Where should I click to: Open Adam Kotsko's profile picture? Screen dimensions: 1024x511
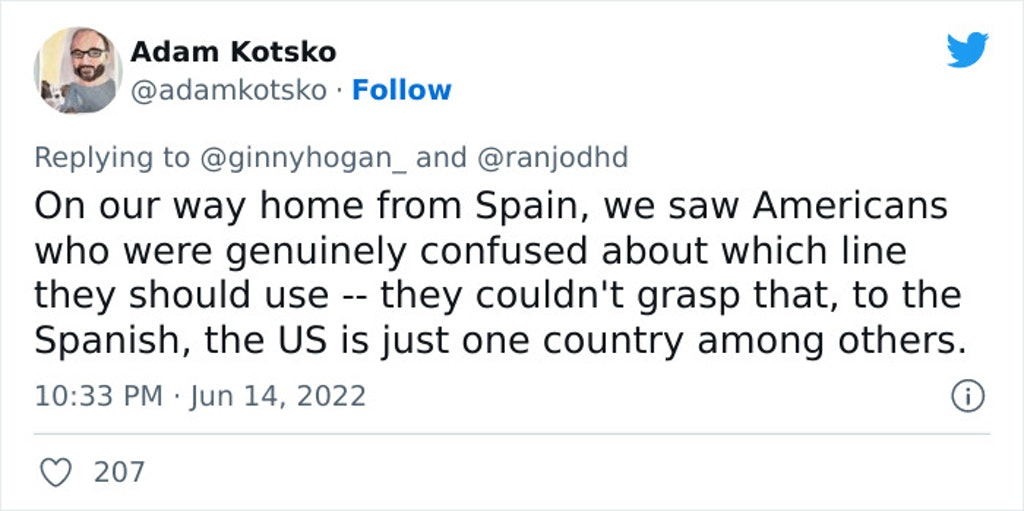(x=78, y=70)
